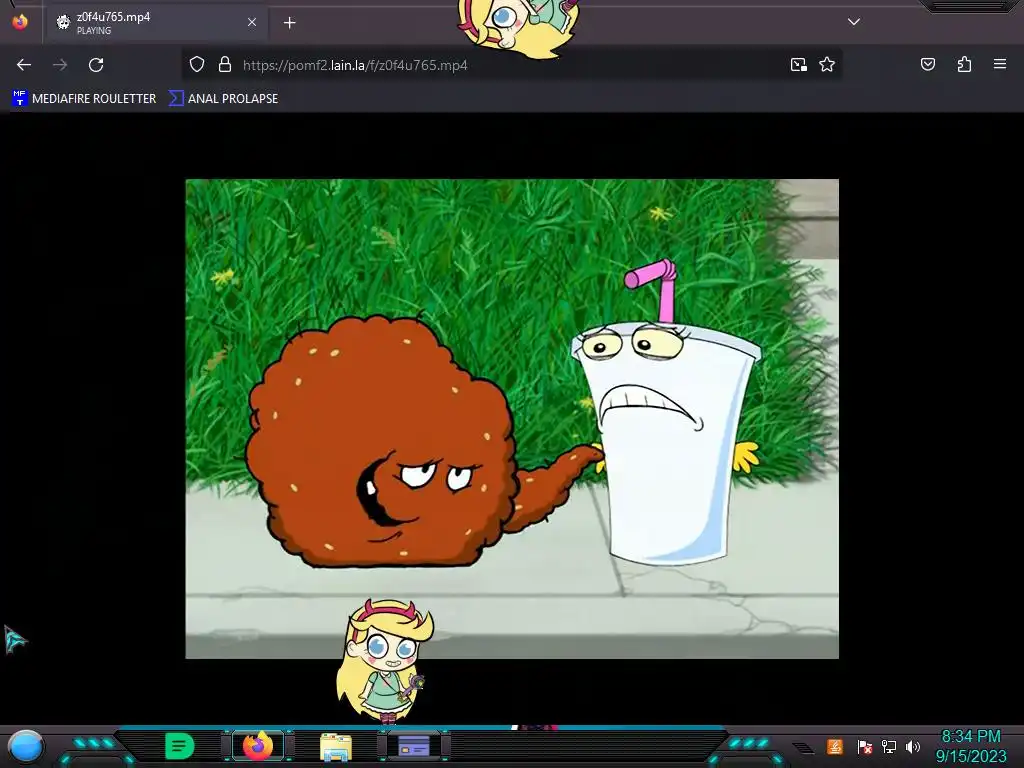Reload the page with refresh icon
This screenshot has width=1024, height=768.
coord(96,65)
